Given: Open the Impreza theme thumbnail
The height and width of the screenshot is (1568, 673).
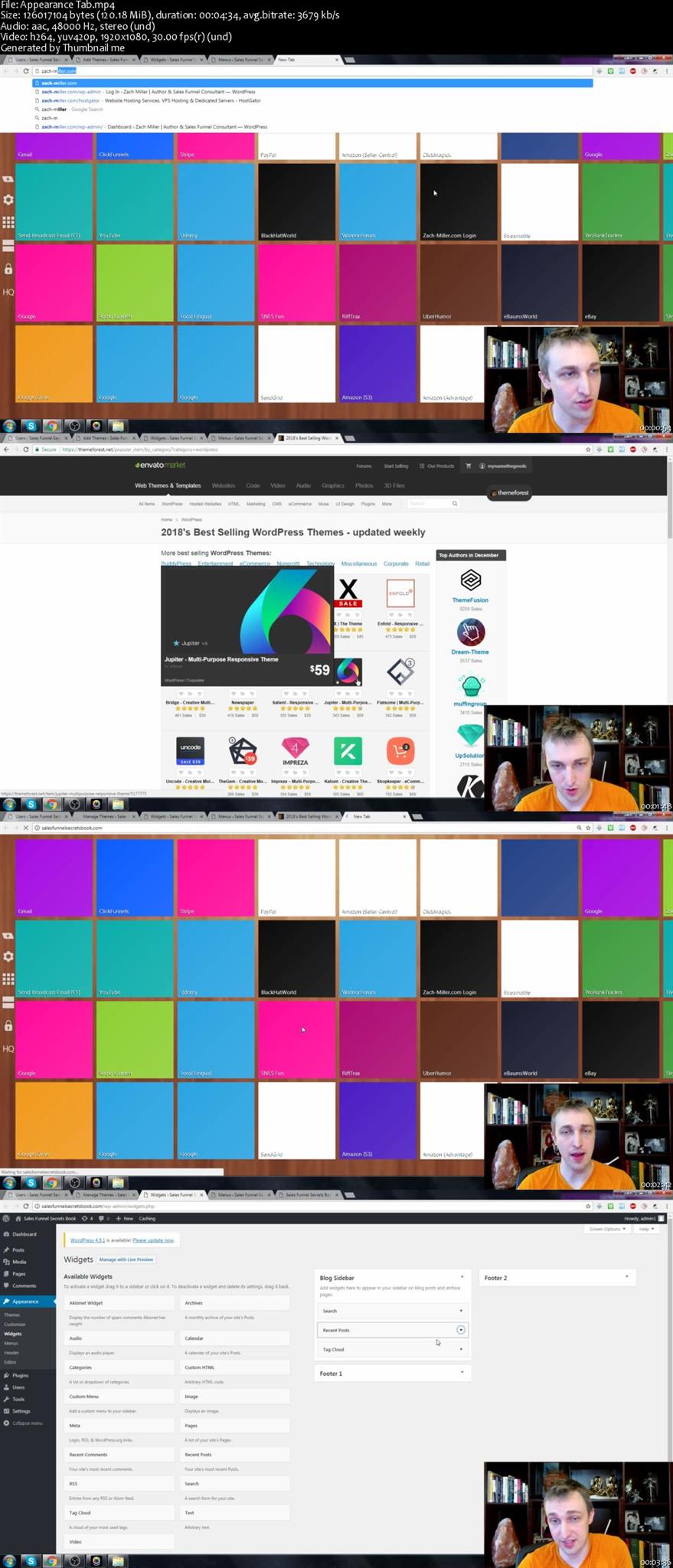Looking at the screenshot, I should [296, 751].
